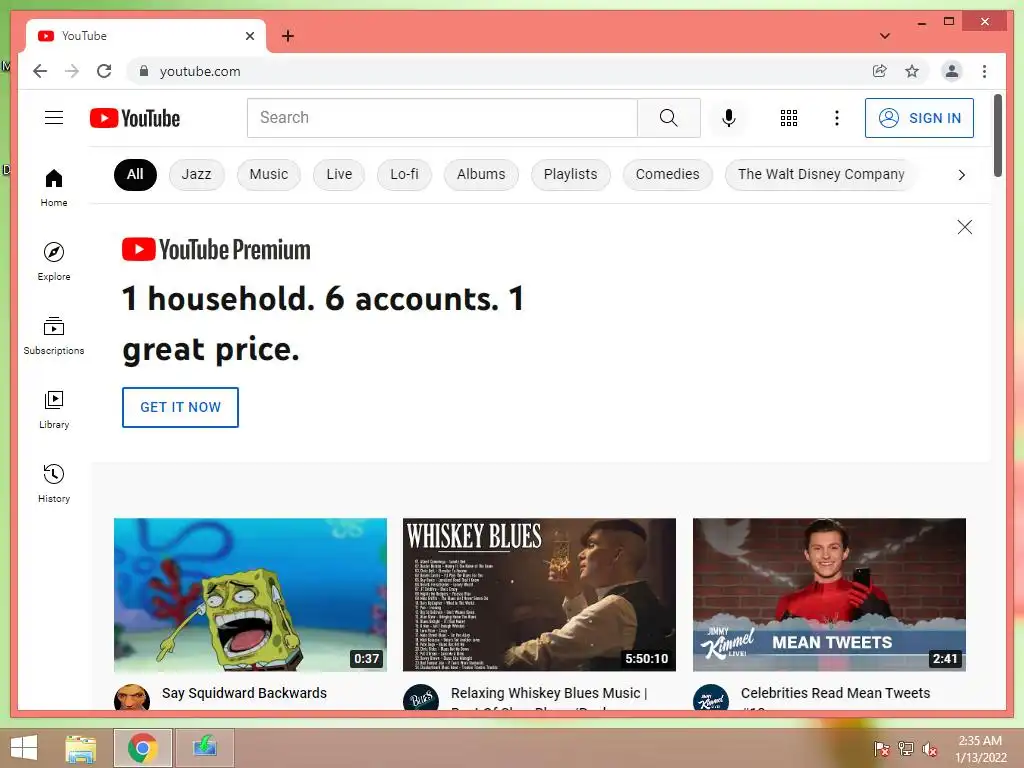The image size is (1024, 768).
Task: Open the Whiskey Blues video thumbnail
Action: [x=539, y=595]
